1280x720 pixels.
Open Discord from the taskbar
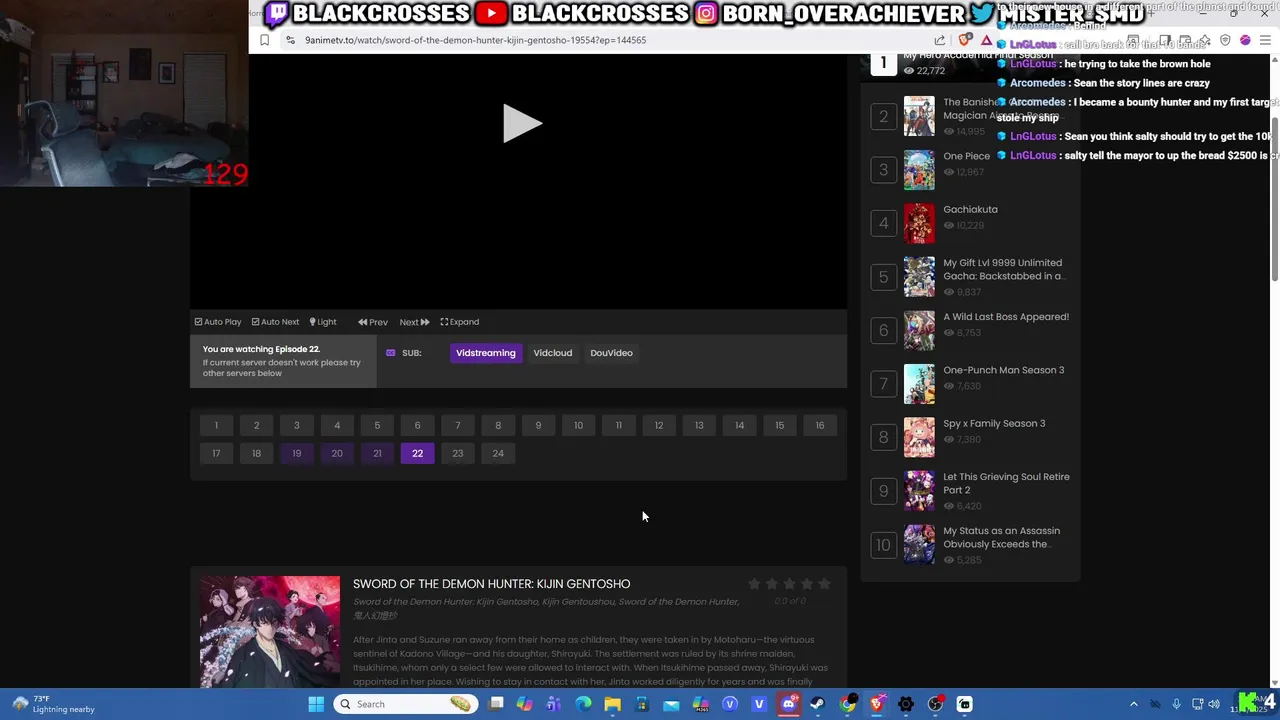pos(788,704)
